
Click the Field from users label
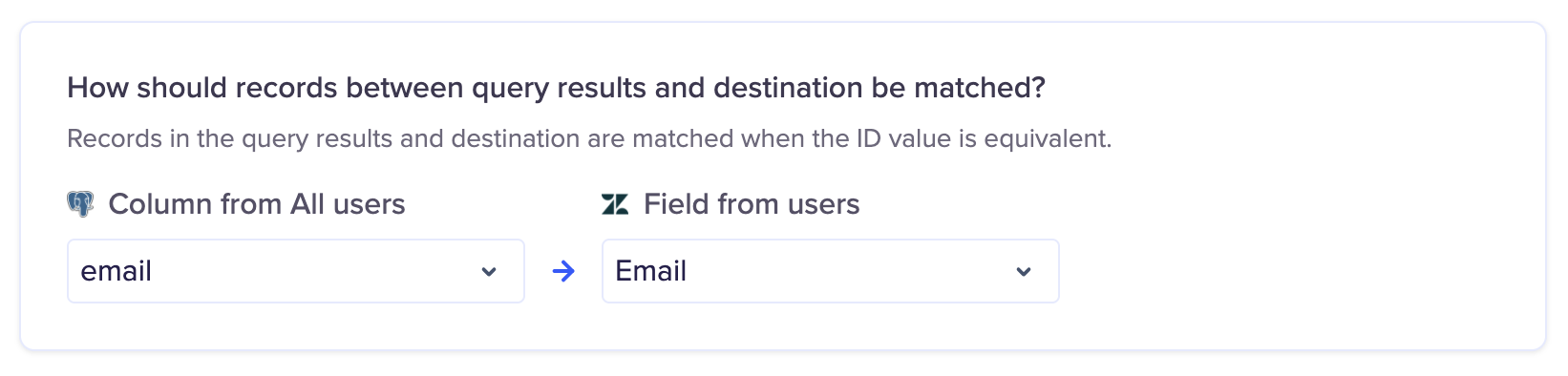[752, 204]
